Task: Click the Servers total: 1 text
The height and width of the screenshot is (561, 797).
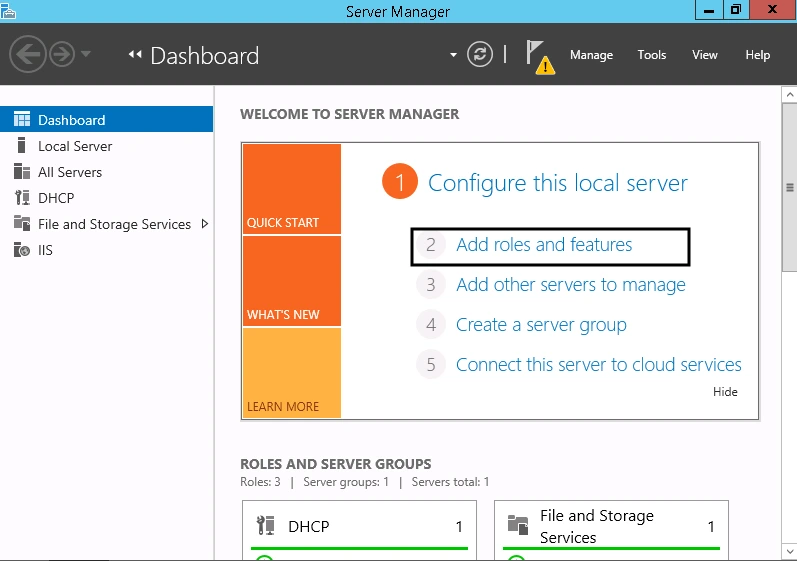Action: pyautogui.click(x=450, y=482)
